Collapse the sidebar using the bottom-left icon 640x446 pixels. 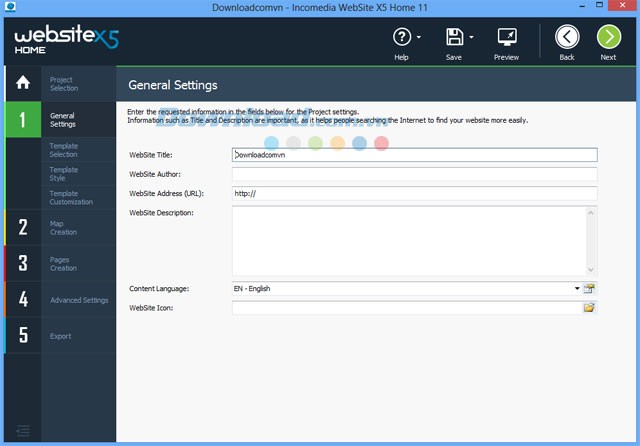pos(23,431)
